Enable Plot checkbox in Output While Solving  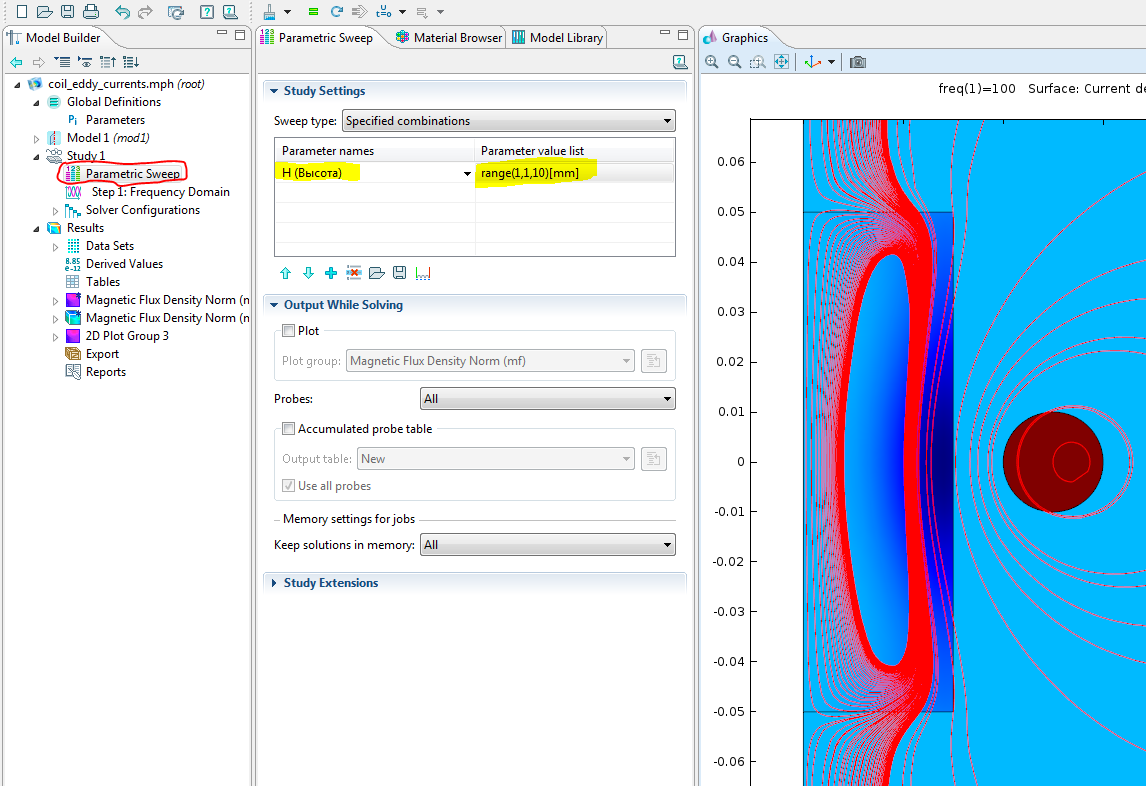pyautogui.click(x=289, y=330)
